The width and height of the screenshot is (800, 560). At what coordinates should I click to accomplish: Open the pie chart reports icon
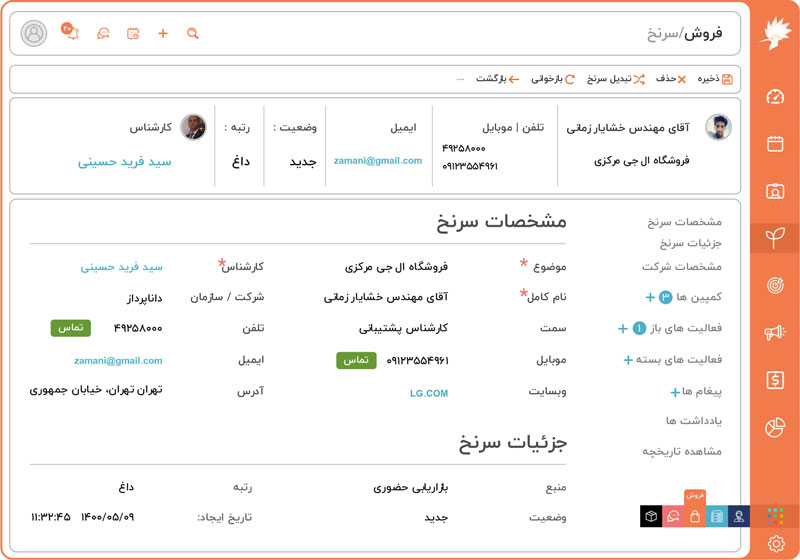click(775, 427)
